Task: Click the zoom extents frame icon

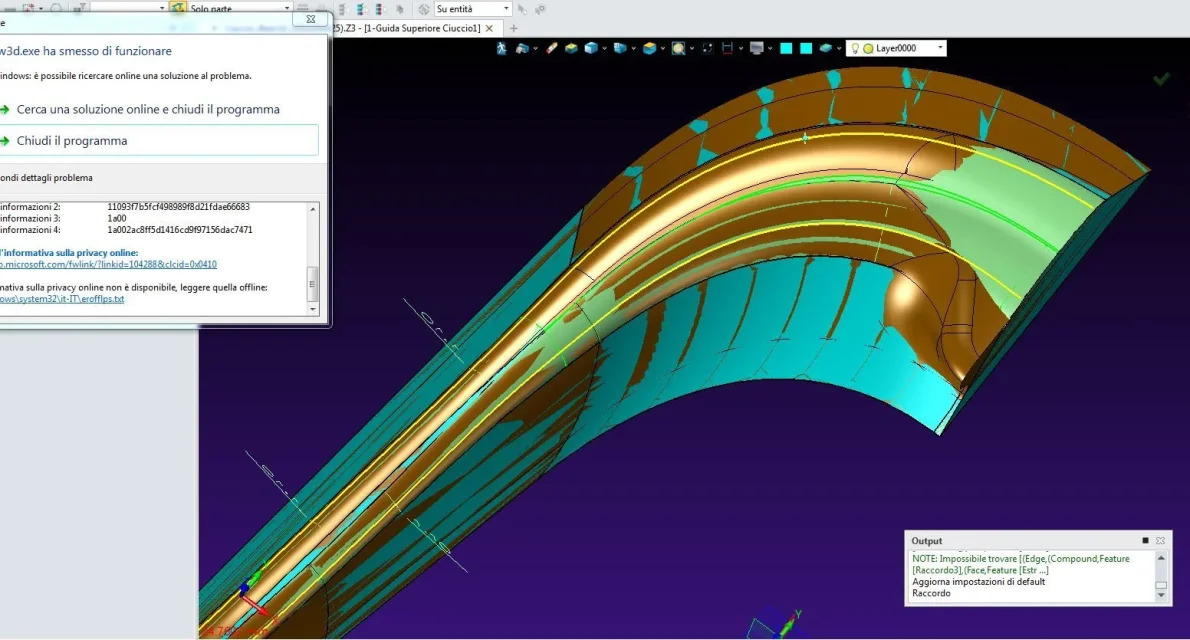Action: click(707, 48)
